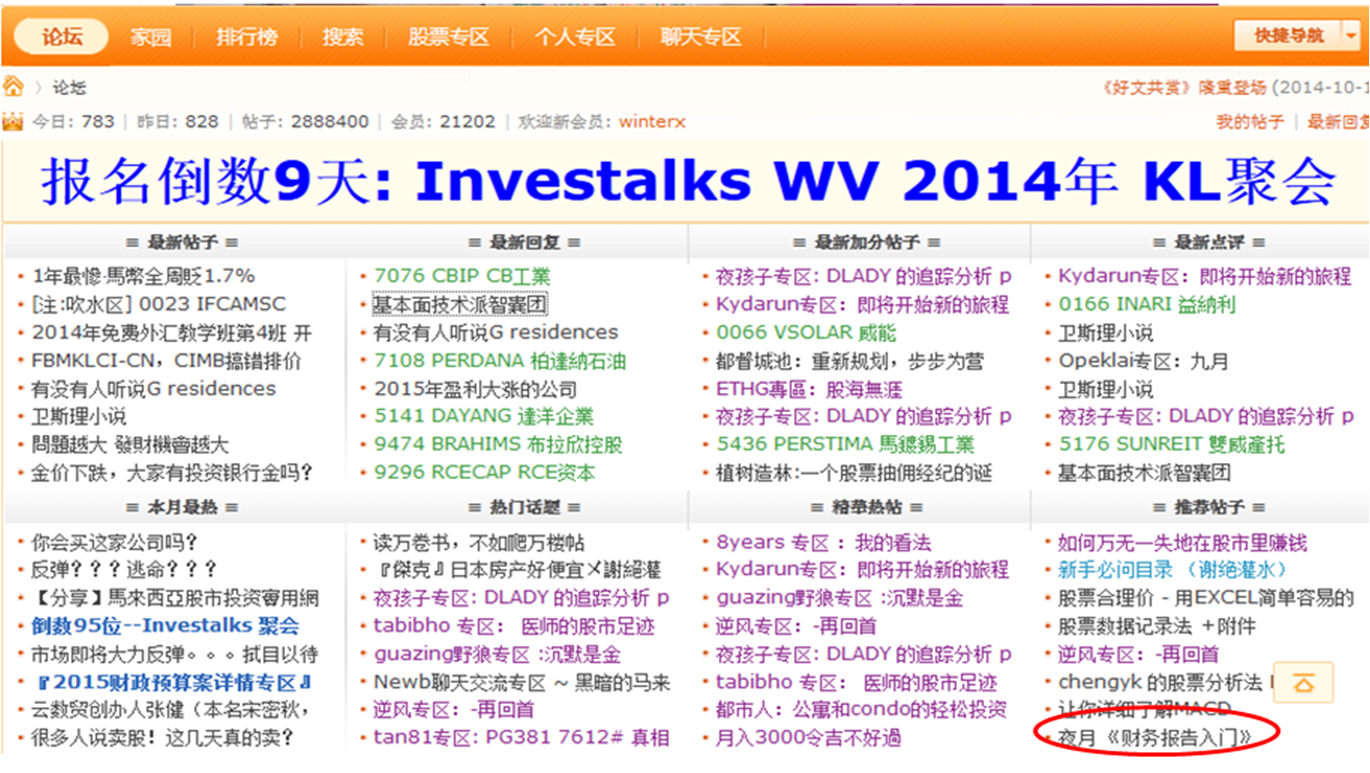Open the 7076 CBIP CB工業 thread
Screen dimensions: 1370x773
[x=462, y=276]
